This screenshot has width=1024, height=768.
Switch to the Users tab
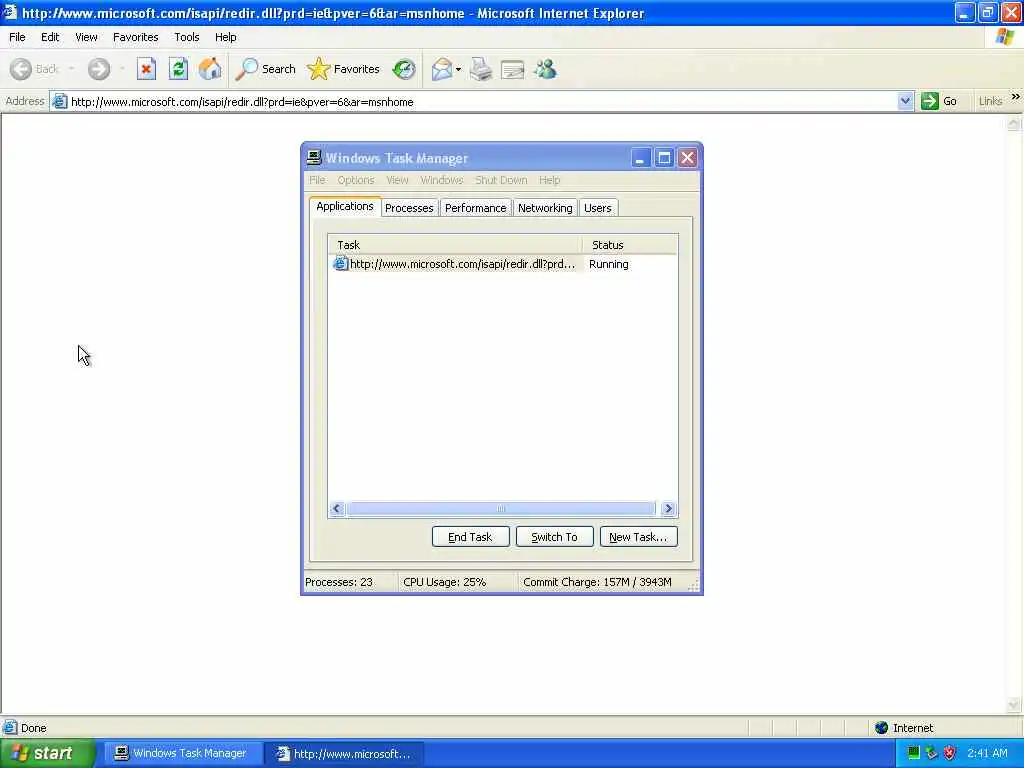pos(598,208)
